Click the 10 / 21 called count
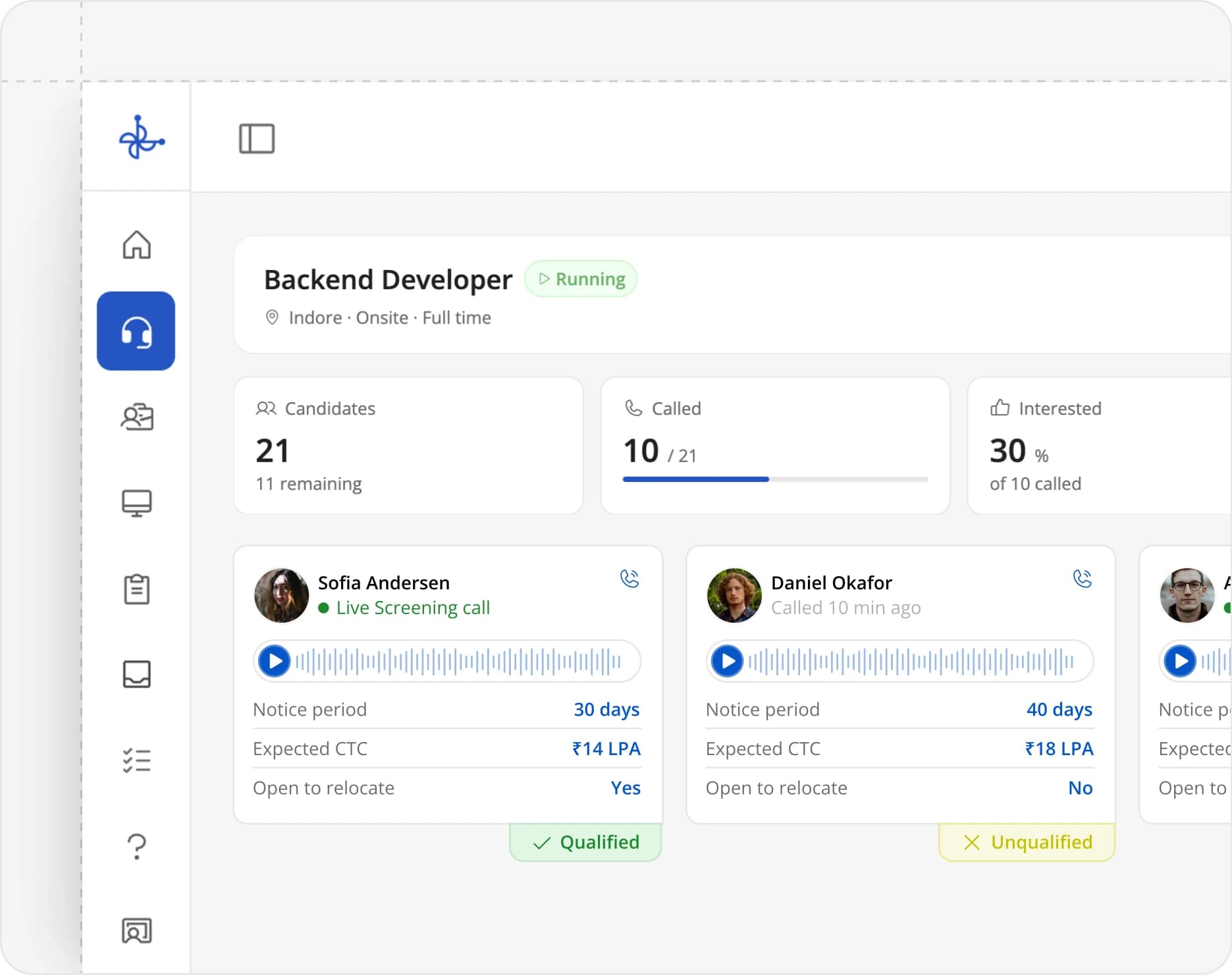The height and width of the screenshot is (975, 1232). pyautogui.click(x=660, y=452)
